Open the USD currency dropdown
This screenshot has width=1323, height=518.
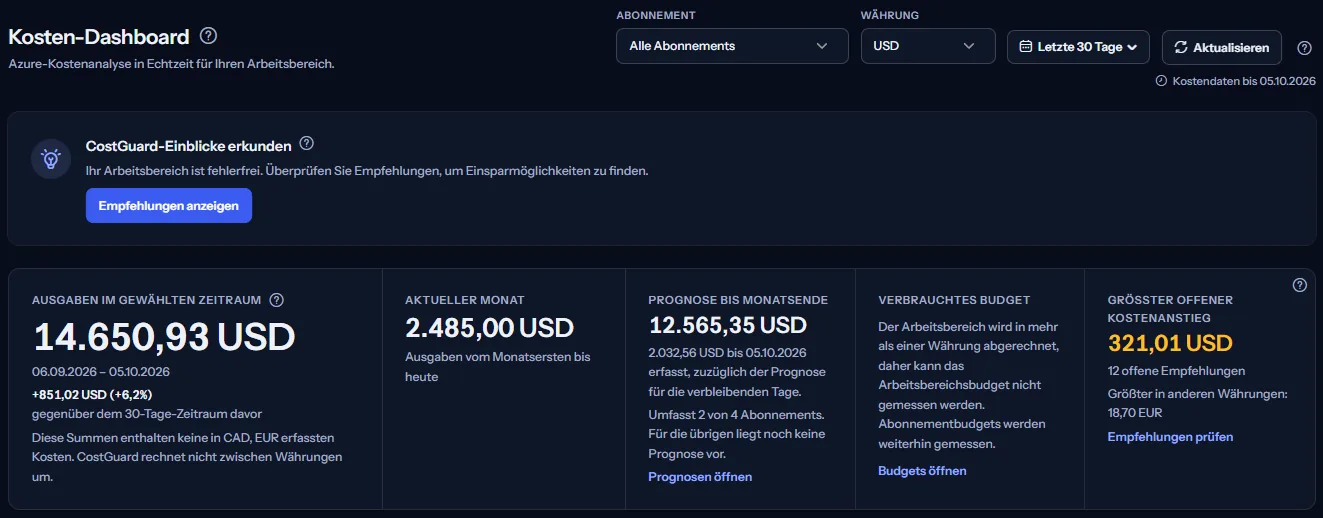[x=928, y=46]
